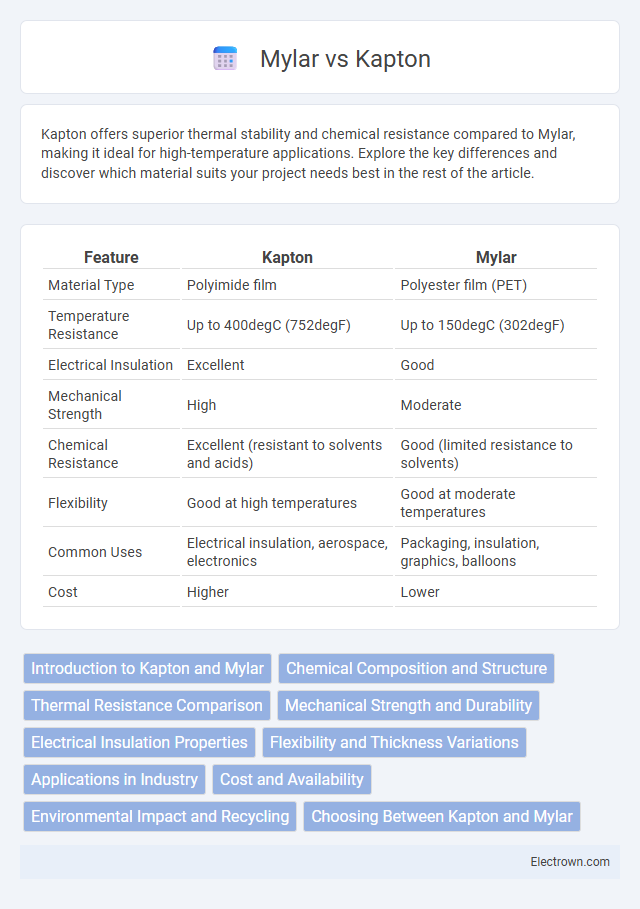Screen dimensions: 640x909
Task: Select the Polyimide film table cell
Action: pyautogui.click(x=231, y=285)
